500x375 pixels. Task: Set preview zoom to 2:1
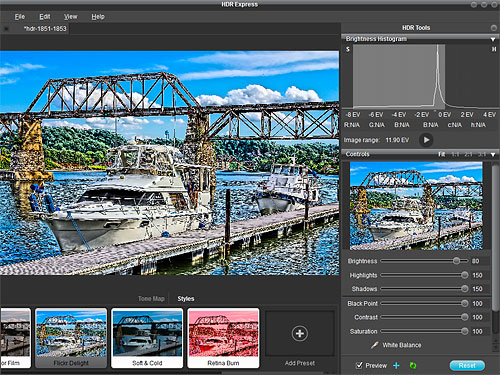pos(468,154)
